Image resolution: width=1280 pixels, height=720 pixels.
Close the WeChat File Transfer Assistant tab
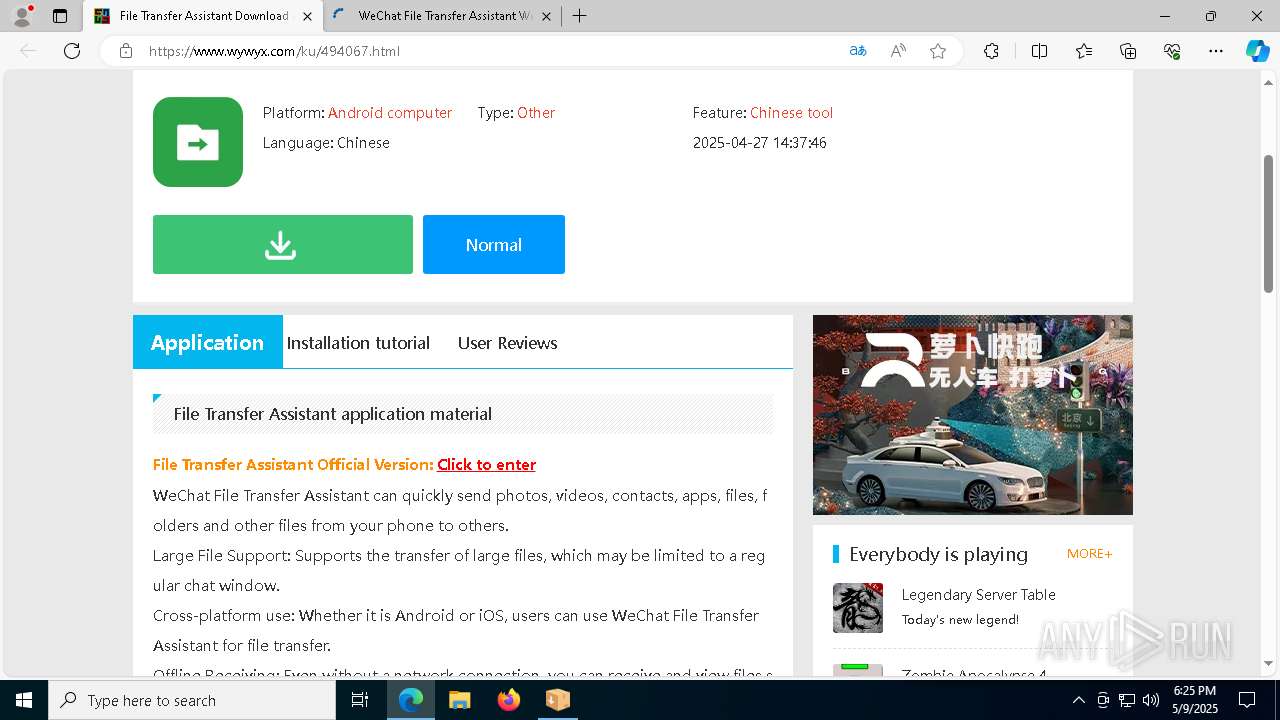(x=545, y=16)
